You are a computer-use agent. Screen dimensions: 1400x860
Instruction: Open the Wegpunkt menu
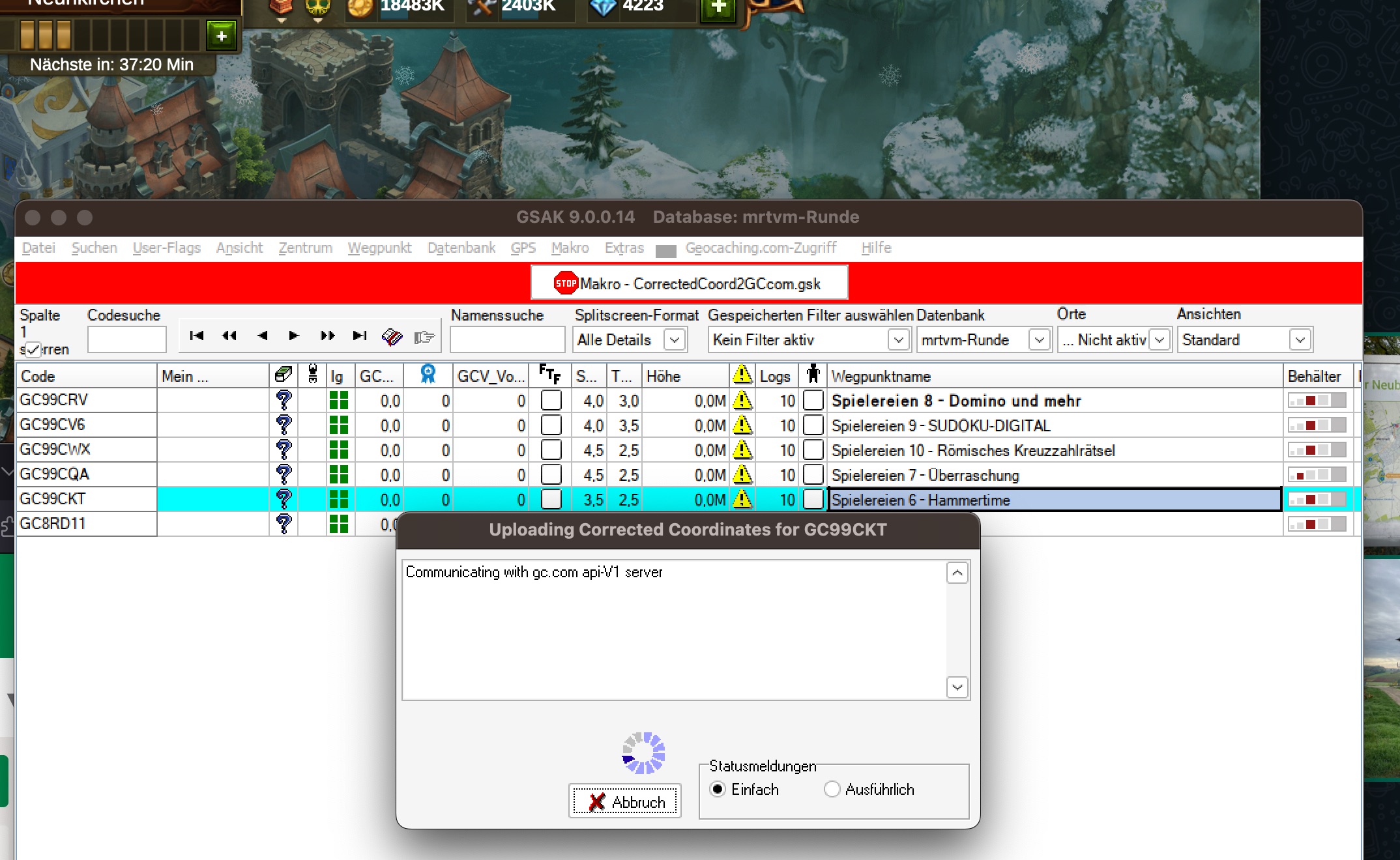(379, 248)
